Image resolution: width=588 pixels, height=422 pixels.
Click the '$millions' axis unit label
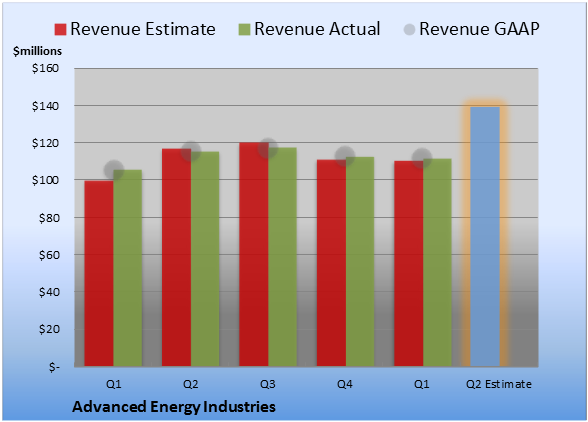[37, 51]
